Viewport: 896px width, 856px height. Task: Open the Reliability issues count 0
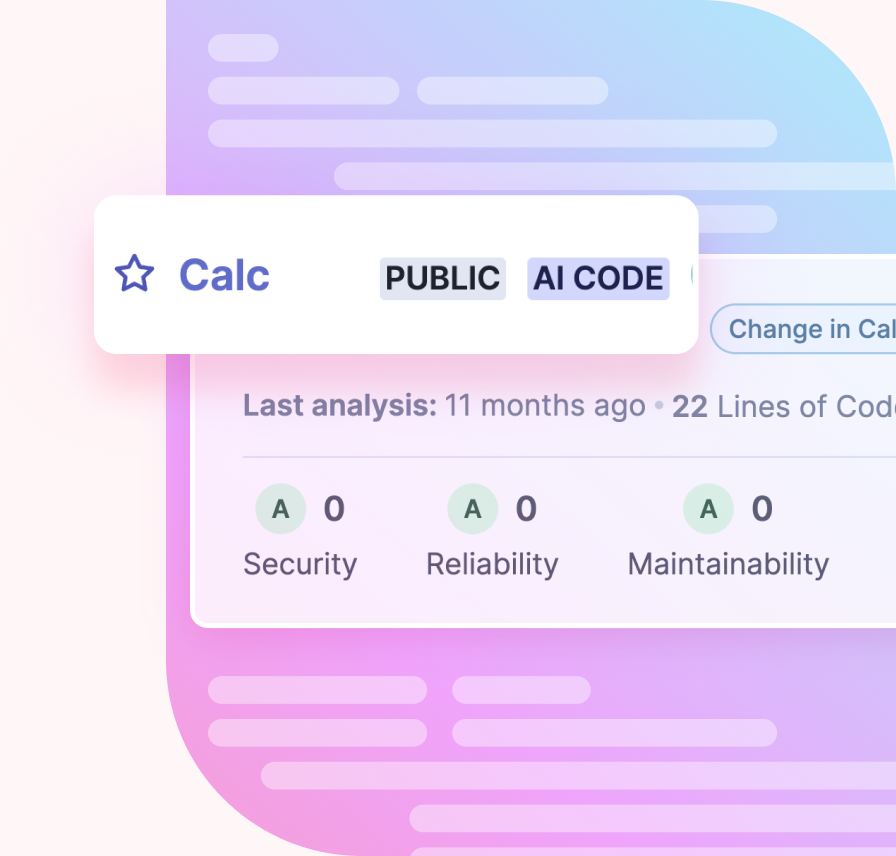pos(526,509)
